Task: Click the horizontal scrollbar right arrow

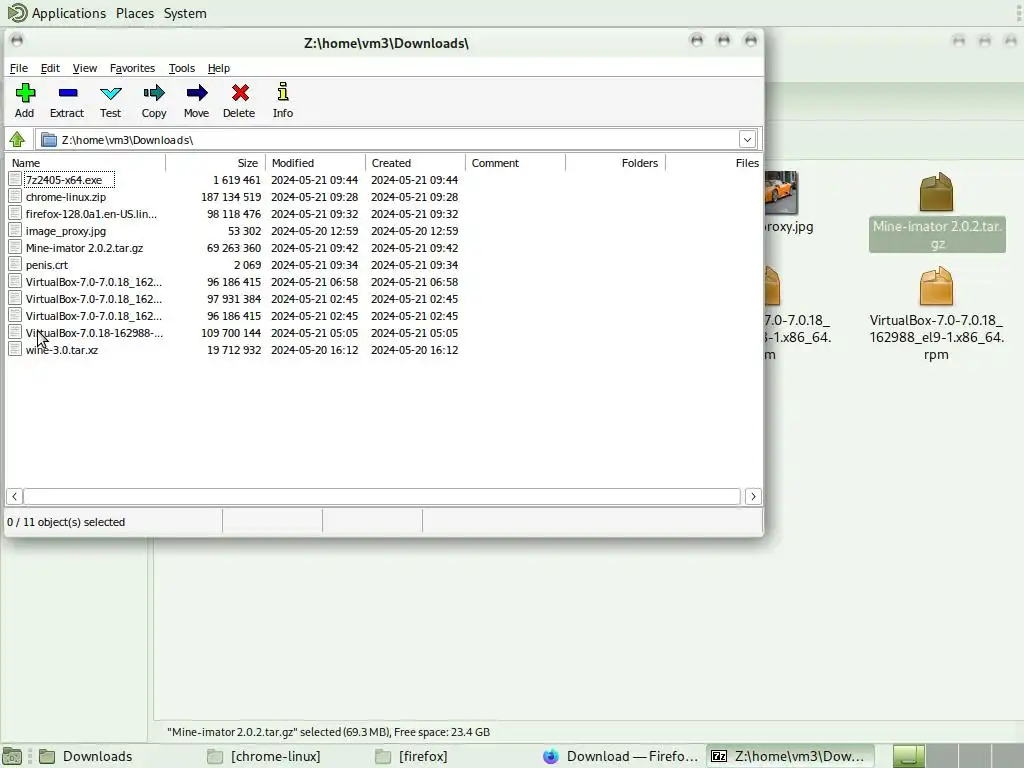Action: click(753, 496)
